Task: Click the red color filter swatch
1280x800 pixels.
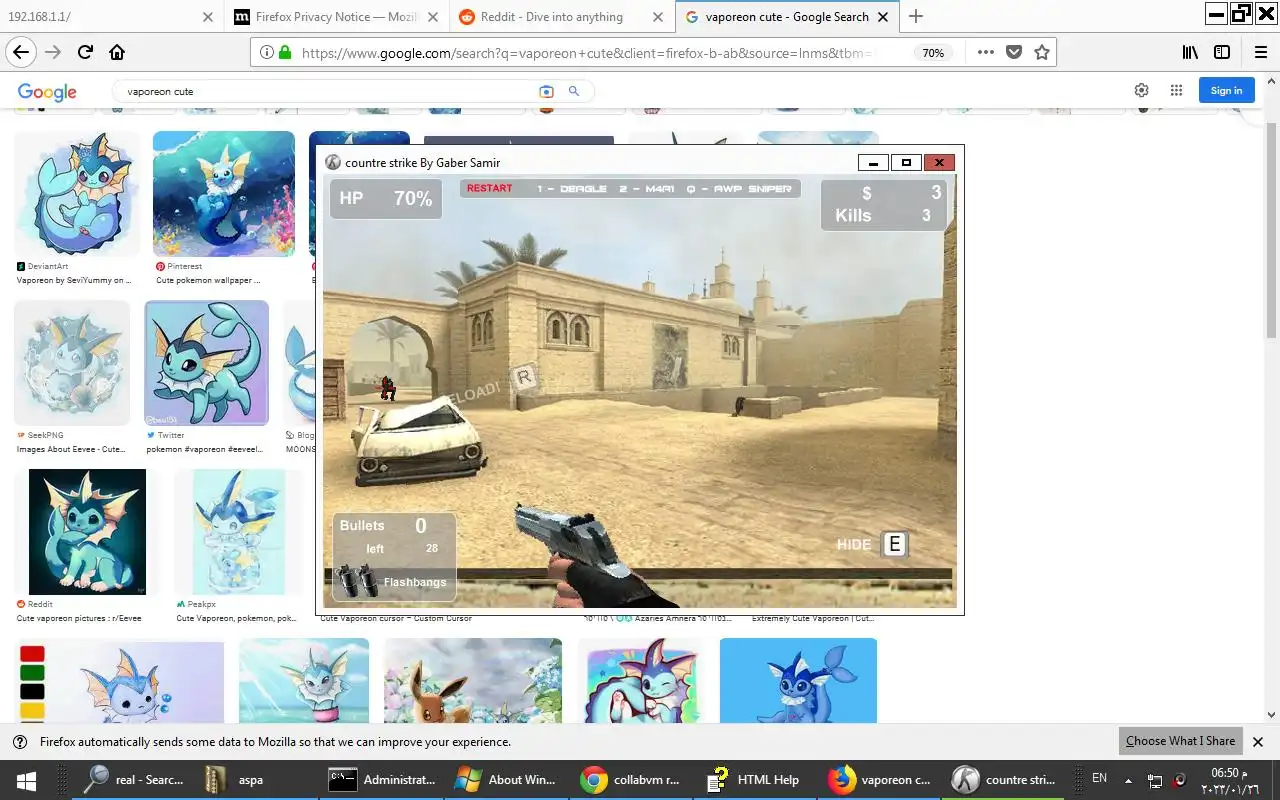Action: 32,654
